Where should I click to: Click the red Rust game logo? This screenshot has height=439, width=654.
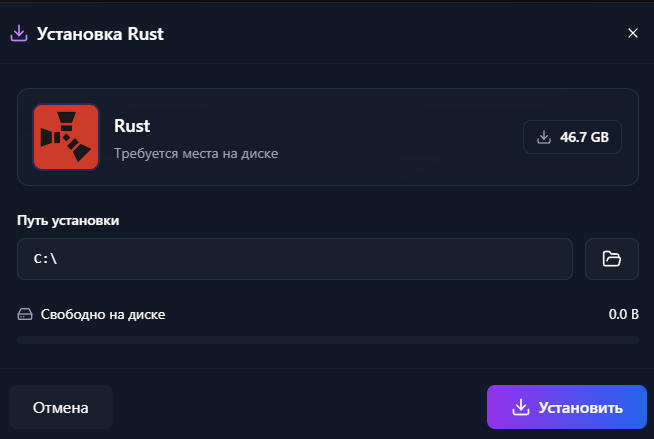[x=66, y=137]
